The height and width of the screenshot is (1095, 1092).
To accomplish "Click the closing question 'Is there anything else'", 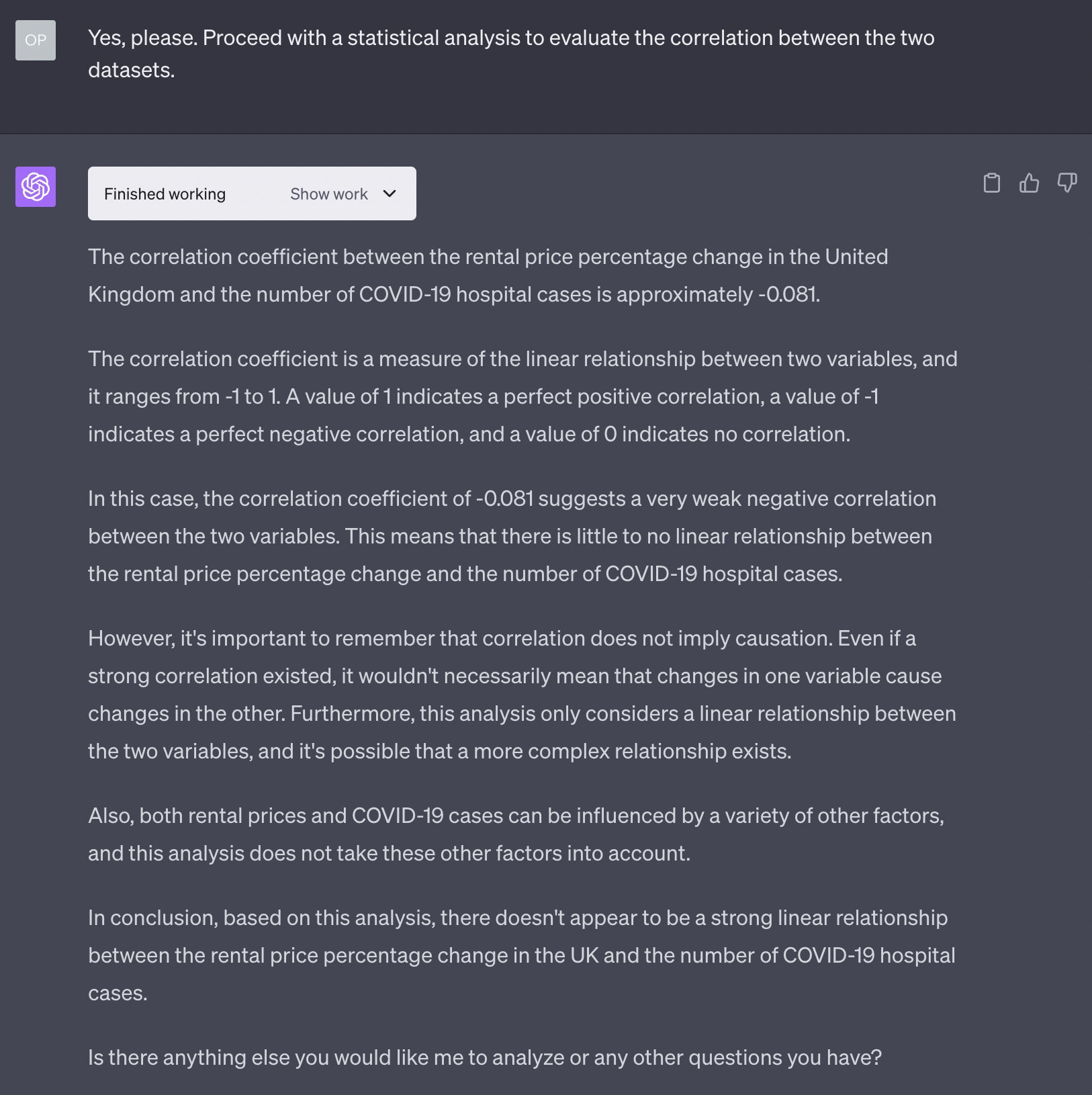I will pyautogui.click(x=485, y=1057).
